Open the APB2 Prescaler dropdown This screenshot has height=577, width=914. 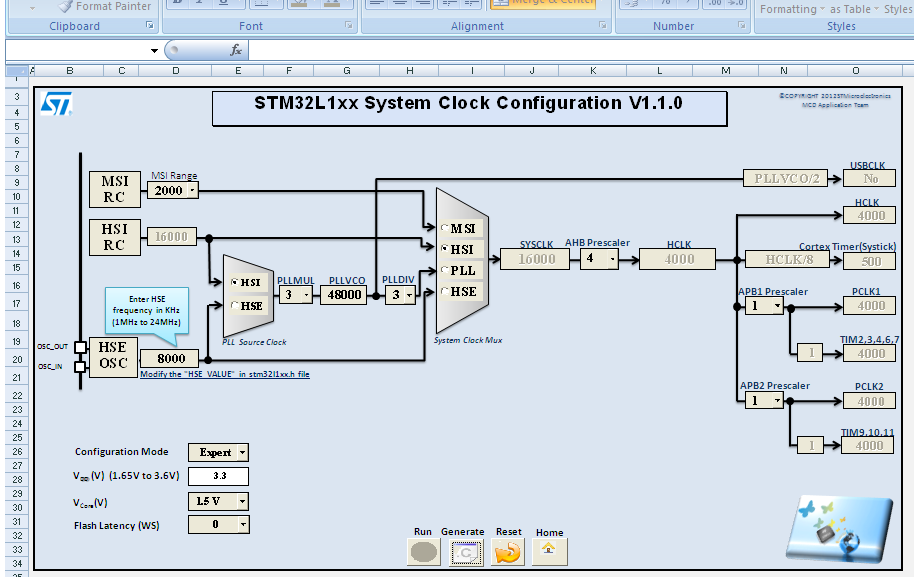[x=777, y=400]
